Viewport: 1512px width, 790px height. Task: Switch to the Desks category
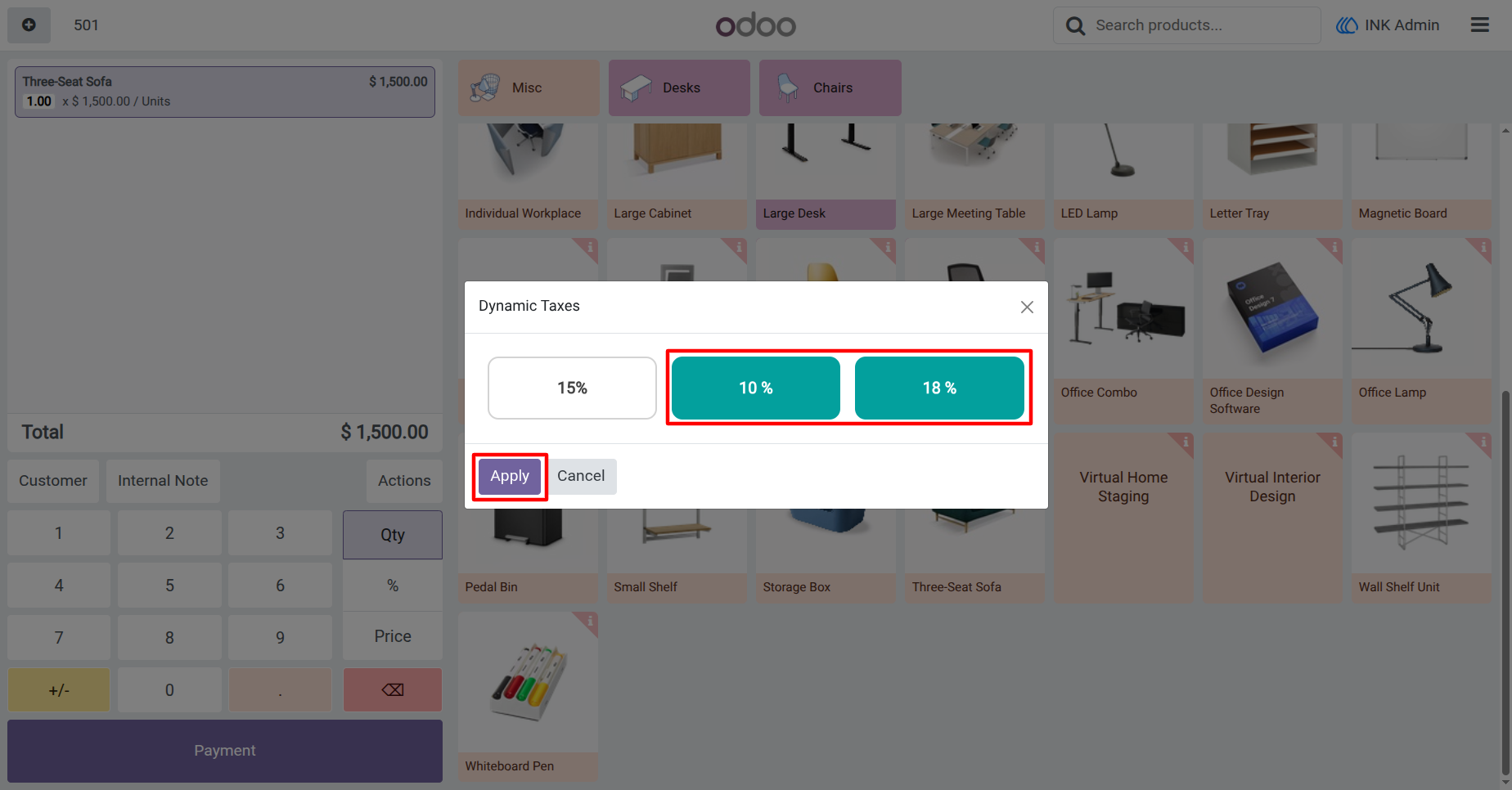click(679, 88)
